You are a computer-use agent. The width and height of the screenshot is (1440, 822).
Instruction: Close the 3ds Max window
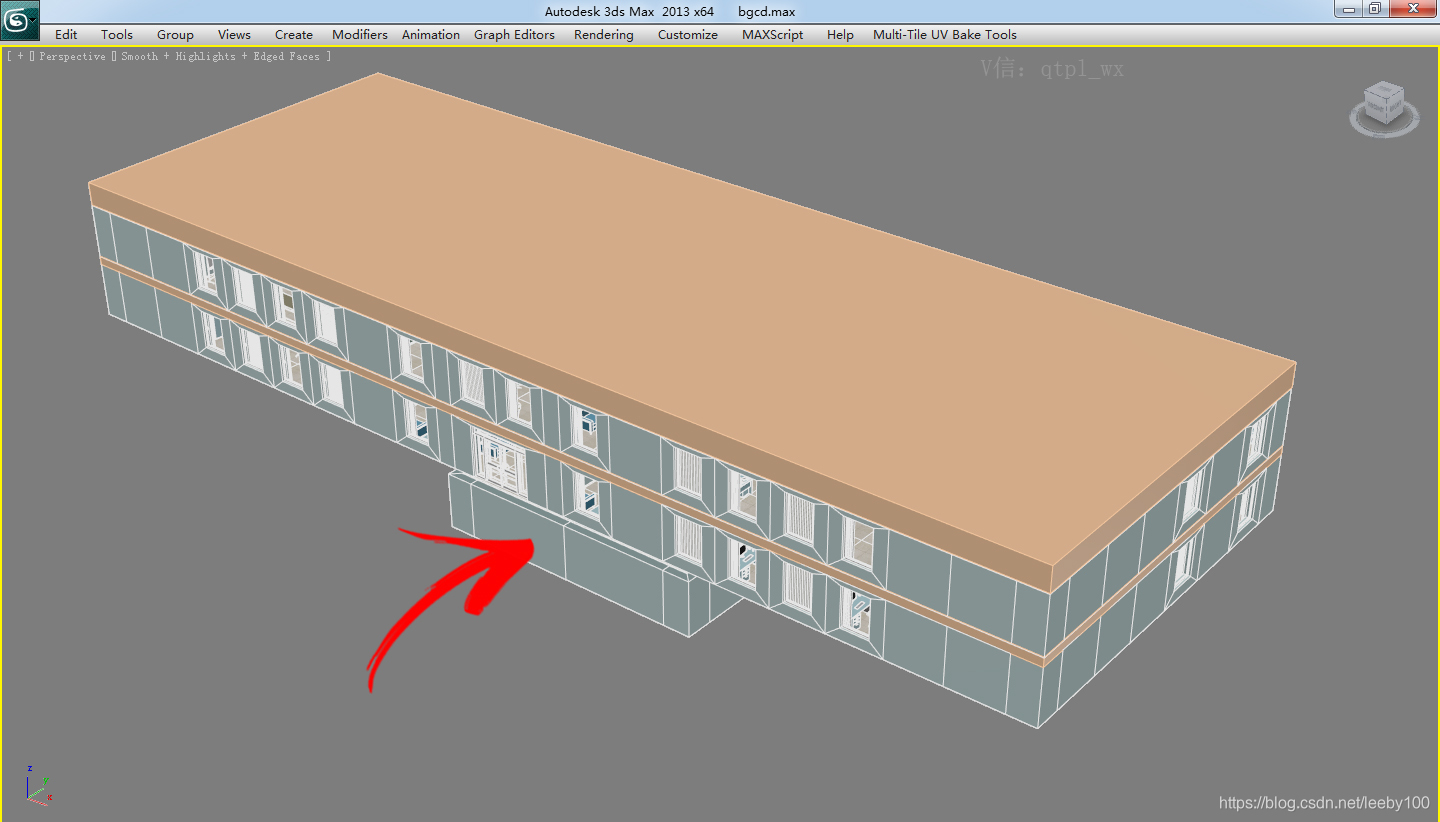pyautogui.click(x=1413, y=9)
